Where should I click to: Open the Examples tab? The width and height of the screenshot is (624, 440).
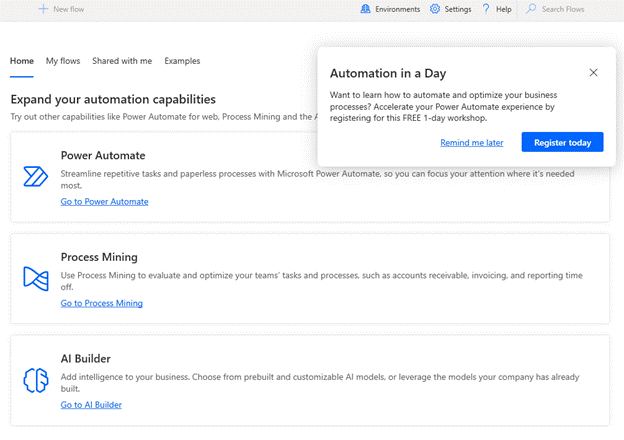pyautogui.click(x=182, y=61)
